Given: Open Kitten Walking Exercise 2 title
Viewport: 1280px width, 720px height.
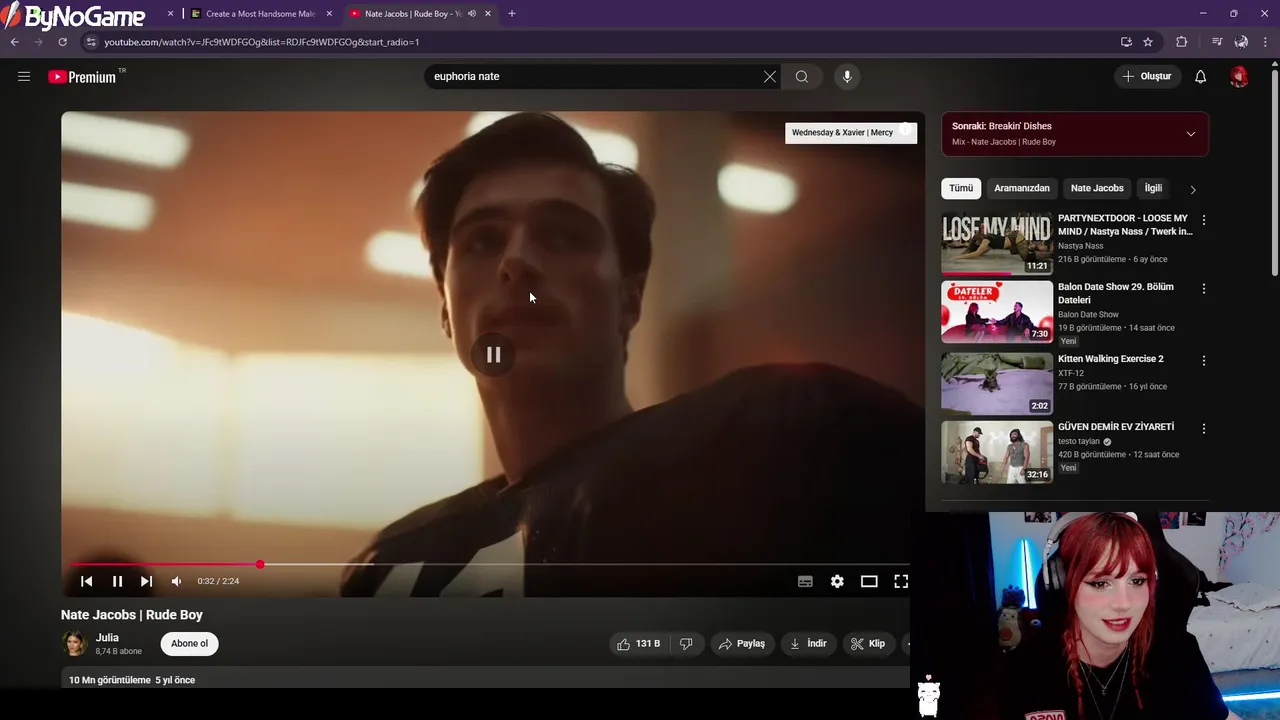Looking at the screenshot, I should (x=1110, y=359).
